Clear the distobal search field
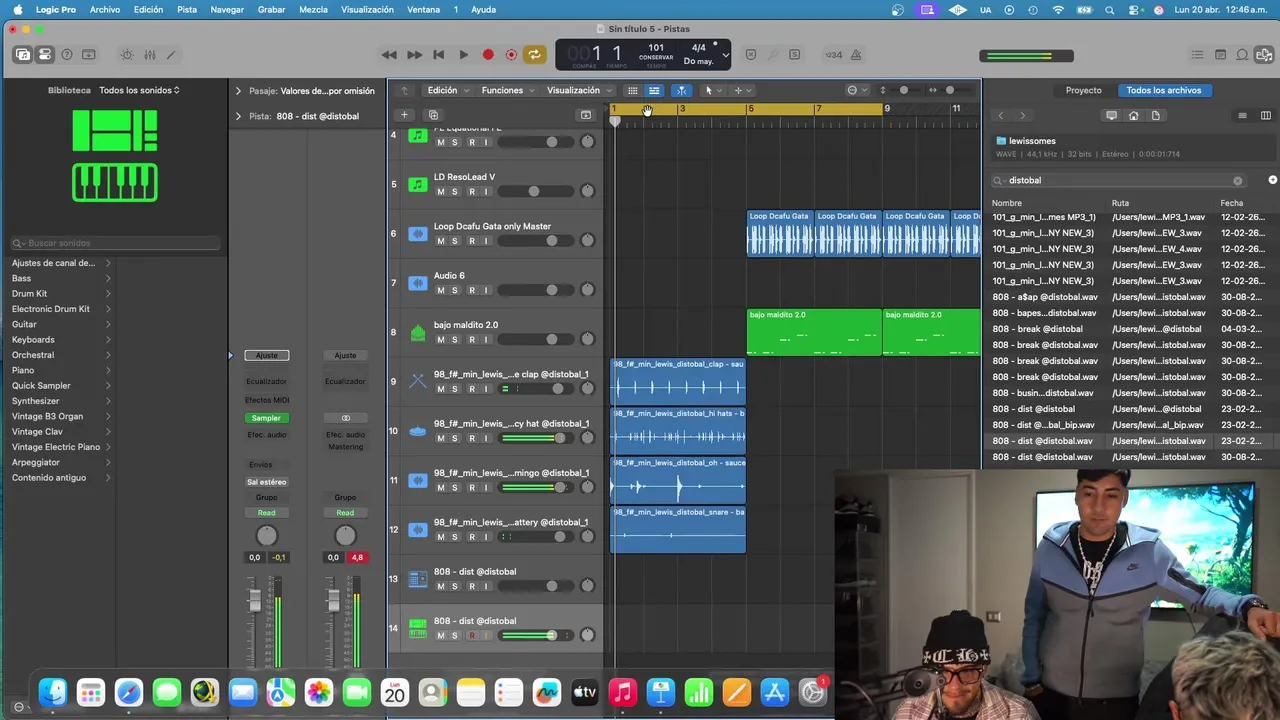Screen dimensions: 1280x720 click(1237, 181)
